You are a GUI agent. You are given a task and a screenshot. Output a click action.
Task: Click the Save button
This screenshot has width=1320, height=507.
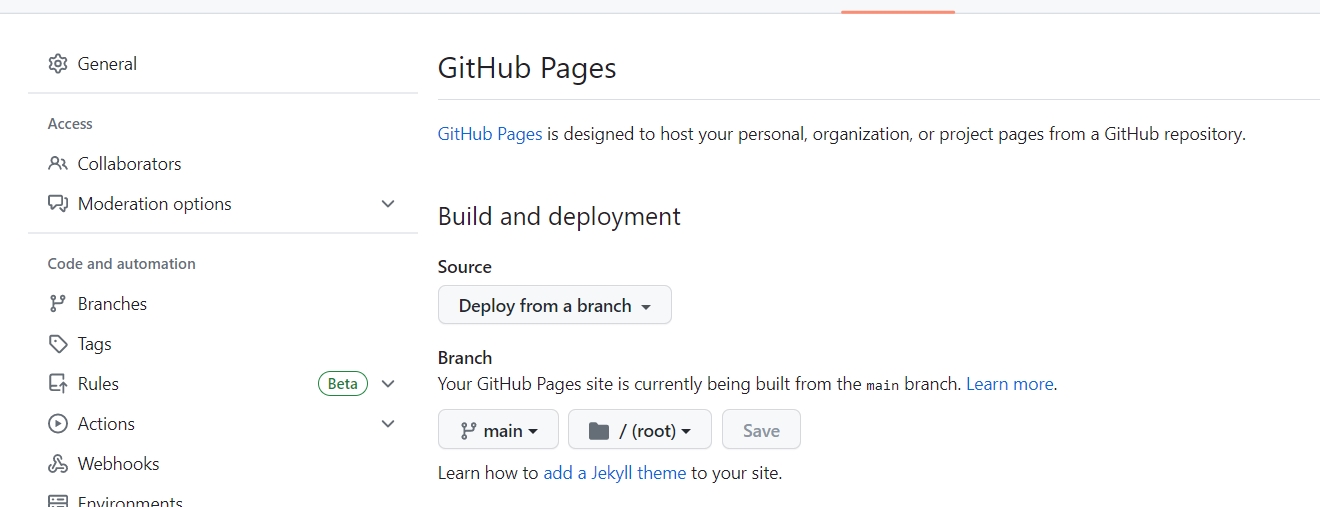(761, 429)
